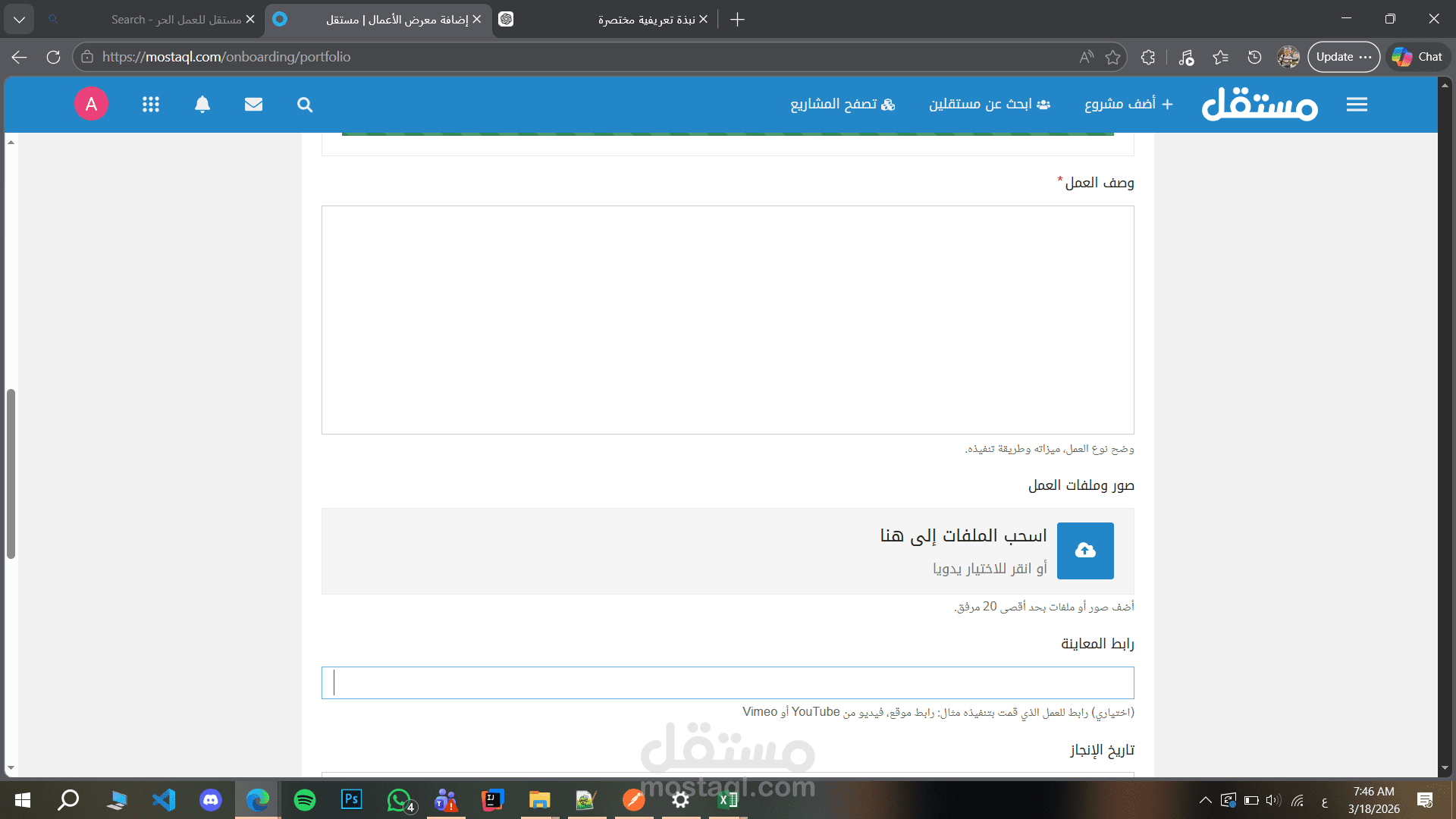This screenshot has width=1456, height=819.
Task: Open the hamburger menu beside the logo
Action: (1357, 105)
